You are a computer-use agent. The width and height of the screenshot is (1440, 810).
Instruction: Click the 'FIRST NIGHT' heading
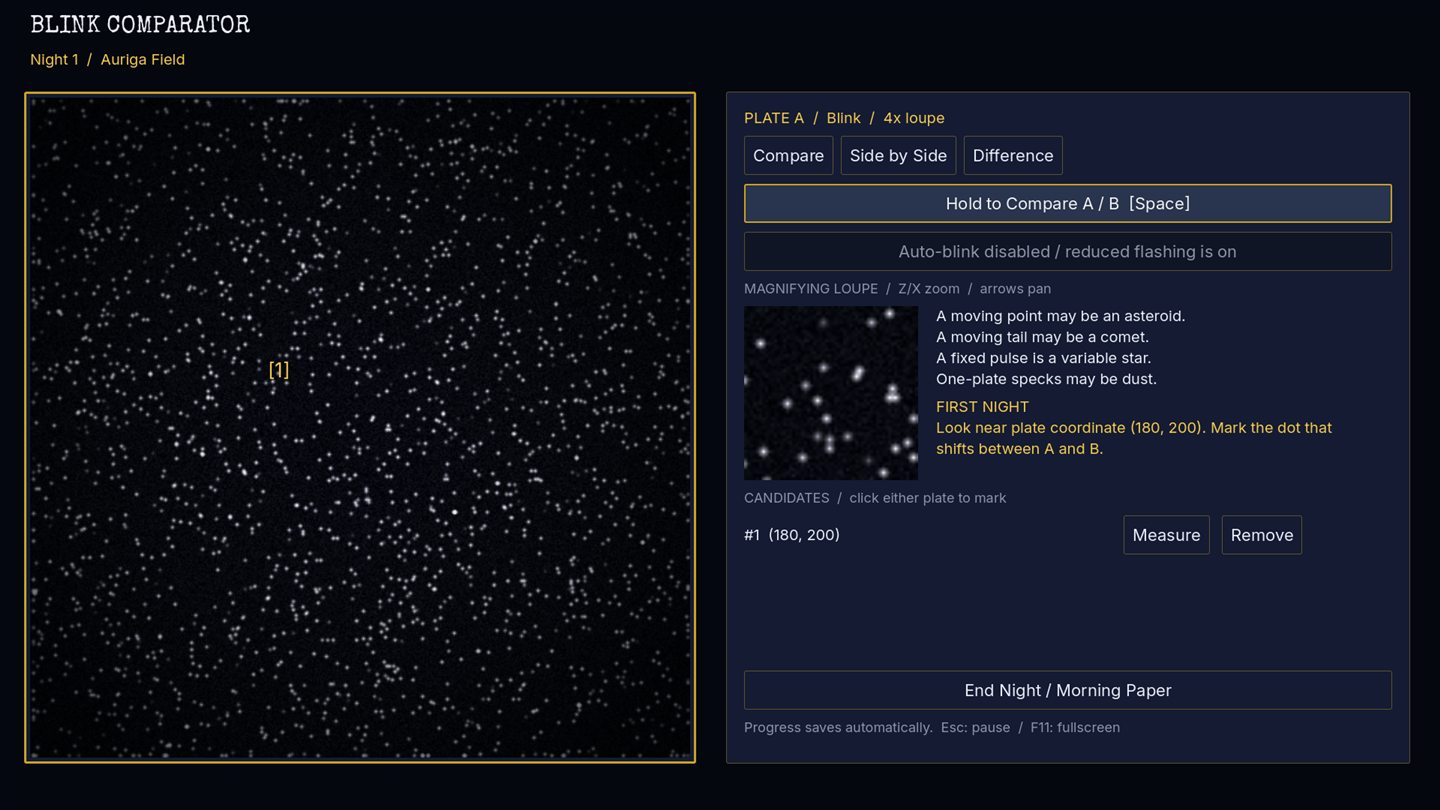[x=982, y=407]
